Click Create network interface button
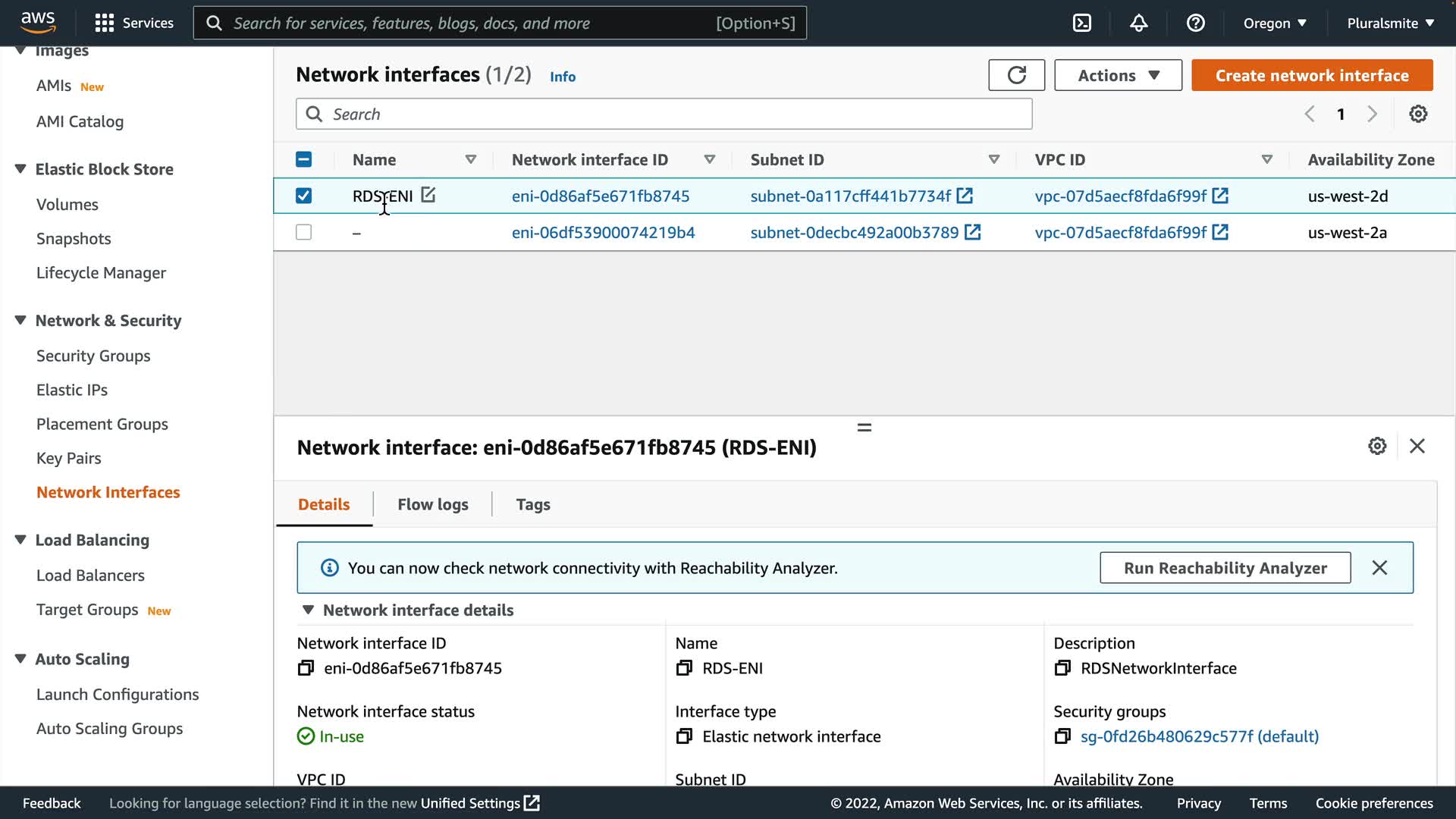Viewport: 1456px width, 819px height. point(1312,75)
